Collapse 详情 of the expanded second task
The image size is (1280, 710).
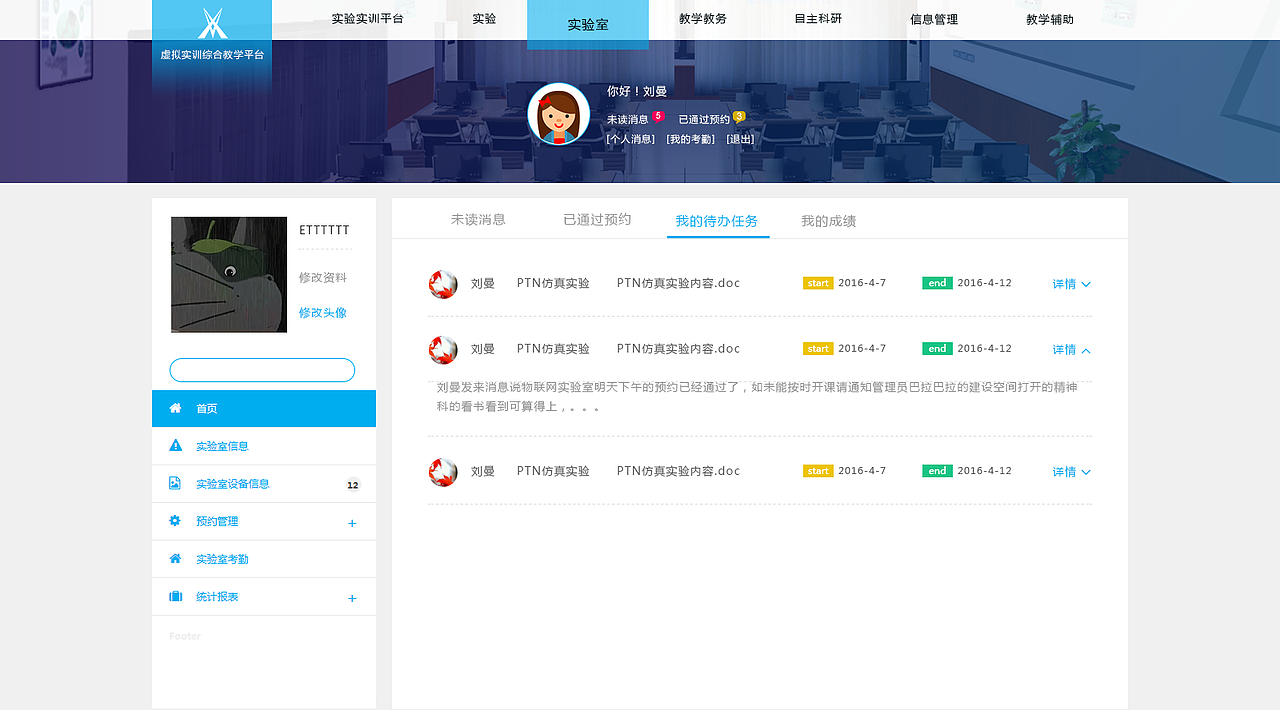pyautogui.click(x=1071, y=350)
